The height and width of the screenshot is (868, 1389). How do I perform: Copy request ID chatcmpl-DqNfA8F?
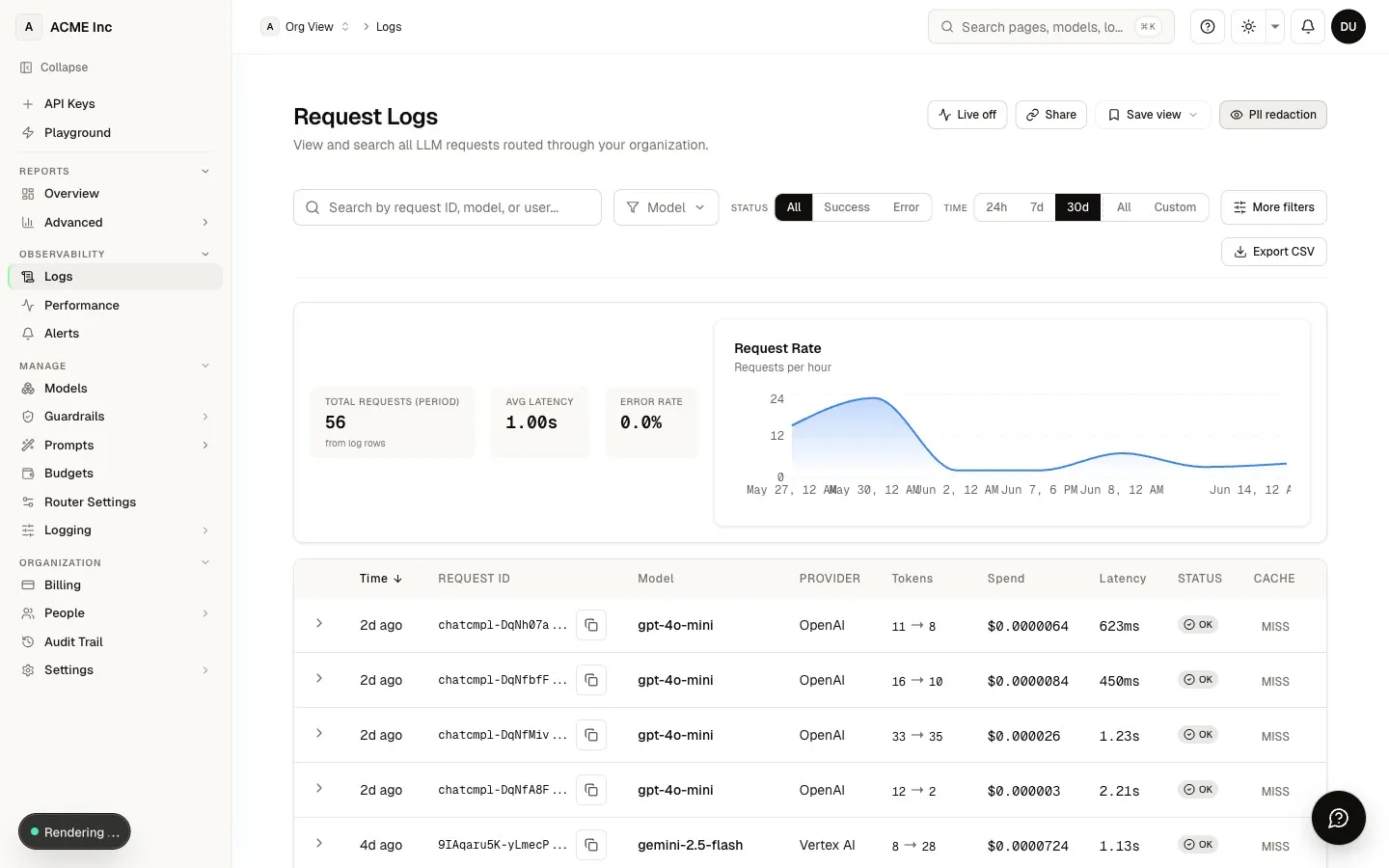[x=591, y=790]
